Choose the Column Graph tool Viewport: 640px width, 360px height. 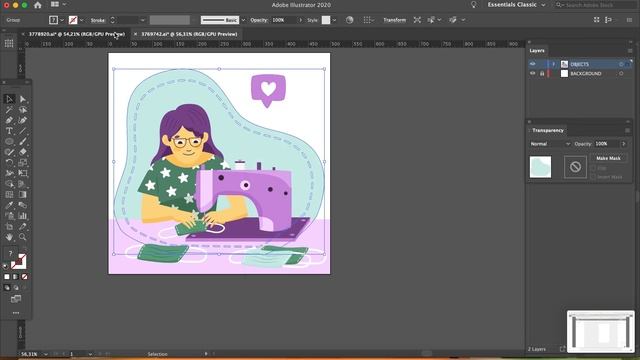[x=23, y=216]
